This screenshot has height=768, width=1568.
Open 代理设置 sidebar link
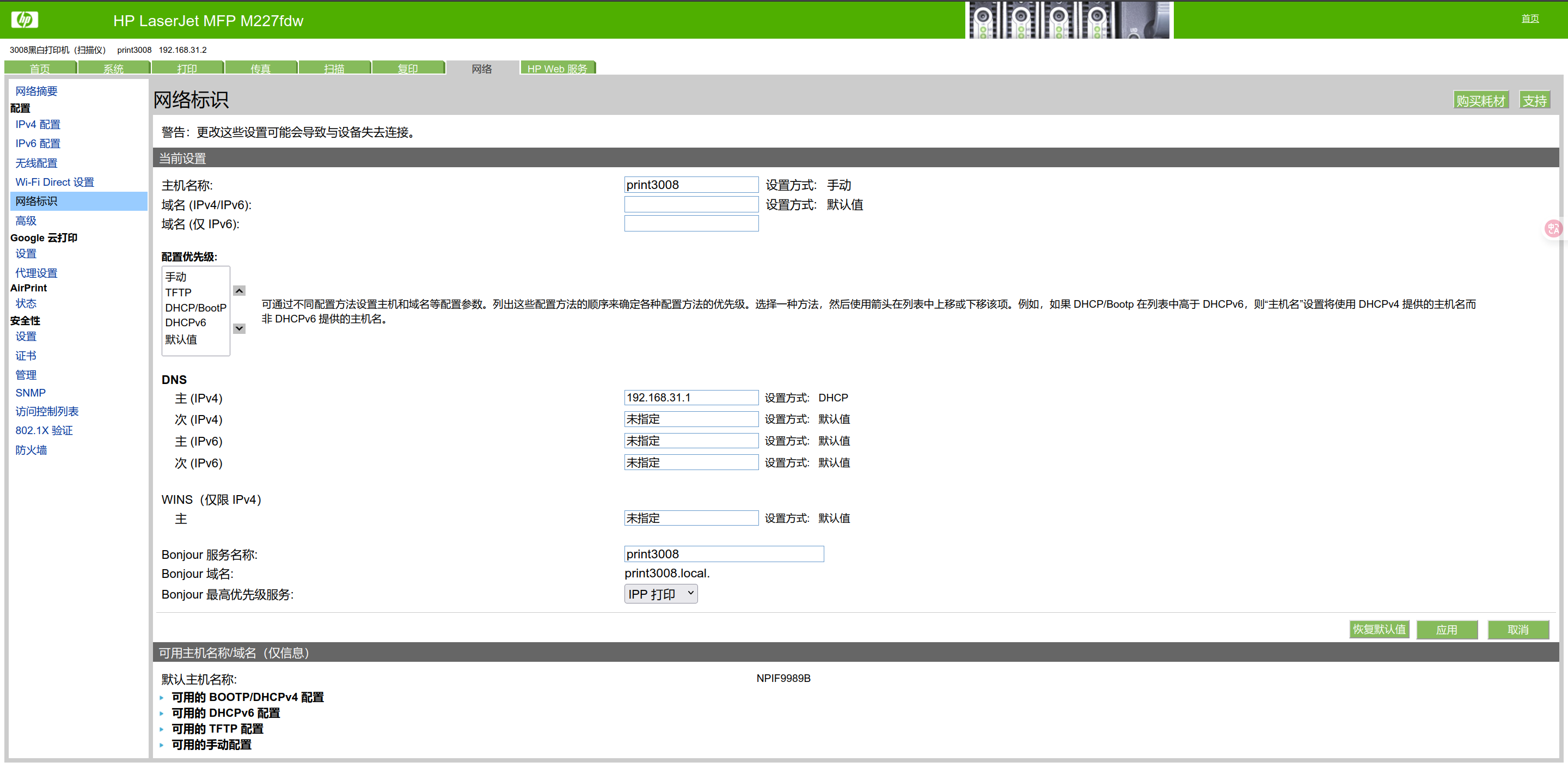pos(36,273)
